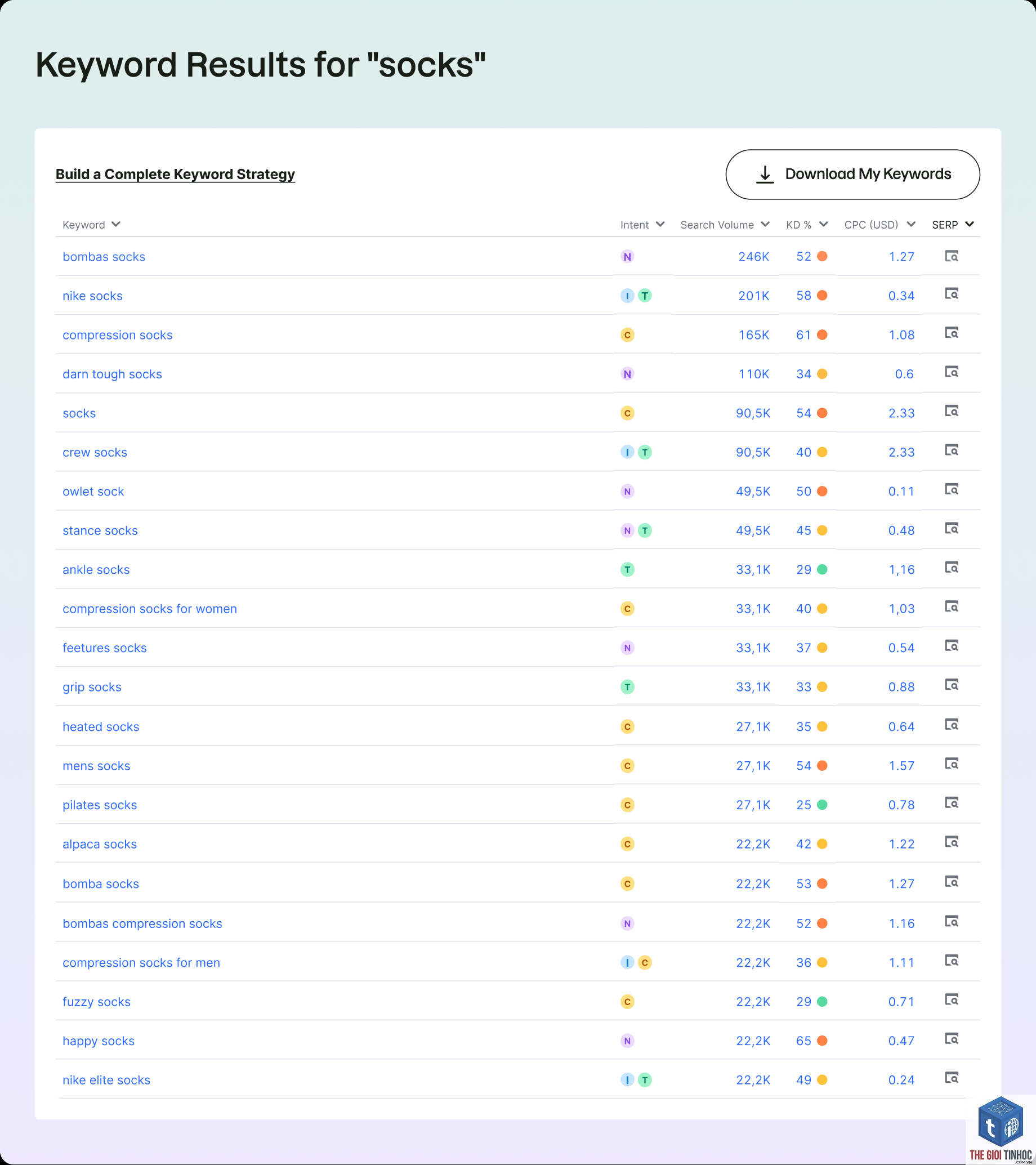The height and width of the screenshot is (1165, 1036).
Task: Click CPC value 0.71 for fuzzy socks
Action: pyautogui.click(x=901, y=1001)
